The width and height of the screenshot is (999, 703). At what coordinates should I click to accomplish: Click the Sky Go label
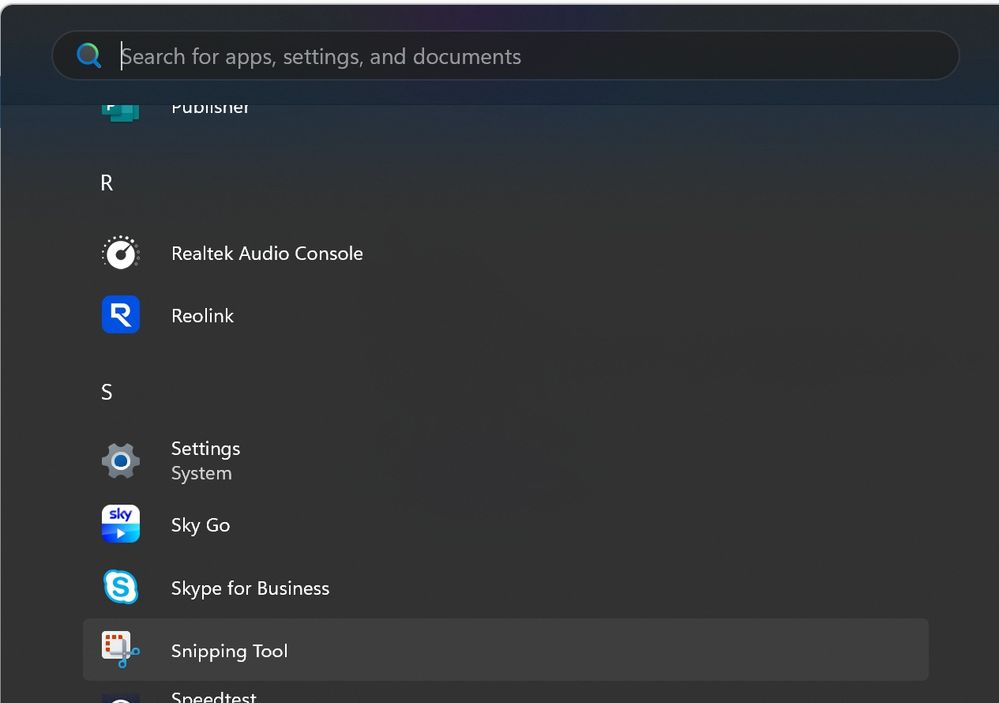coord(200,524)
